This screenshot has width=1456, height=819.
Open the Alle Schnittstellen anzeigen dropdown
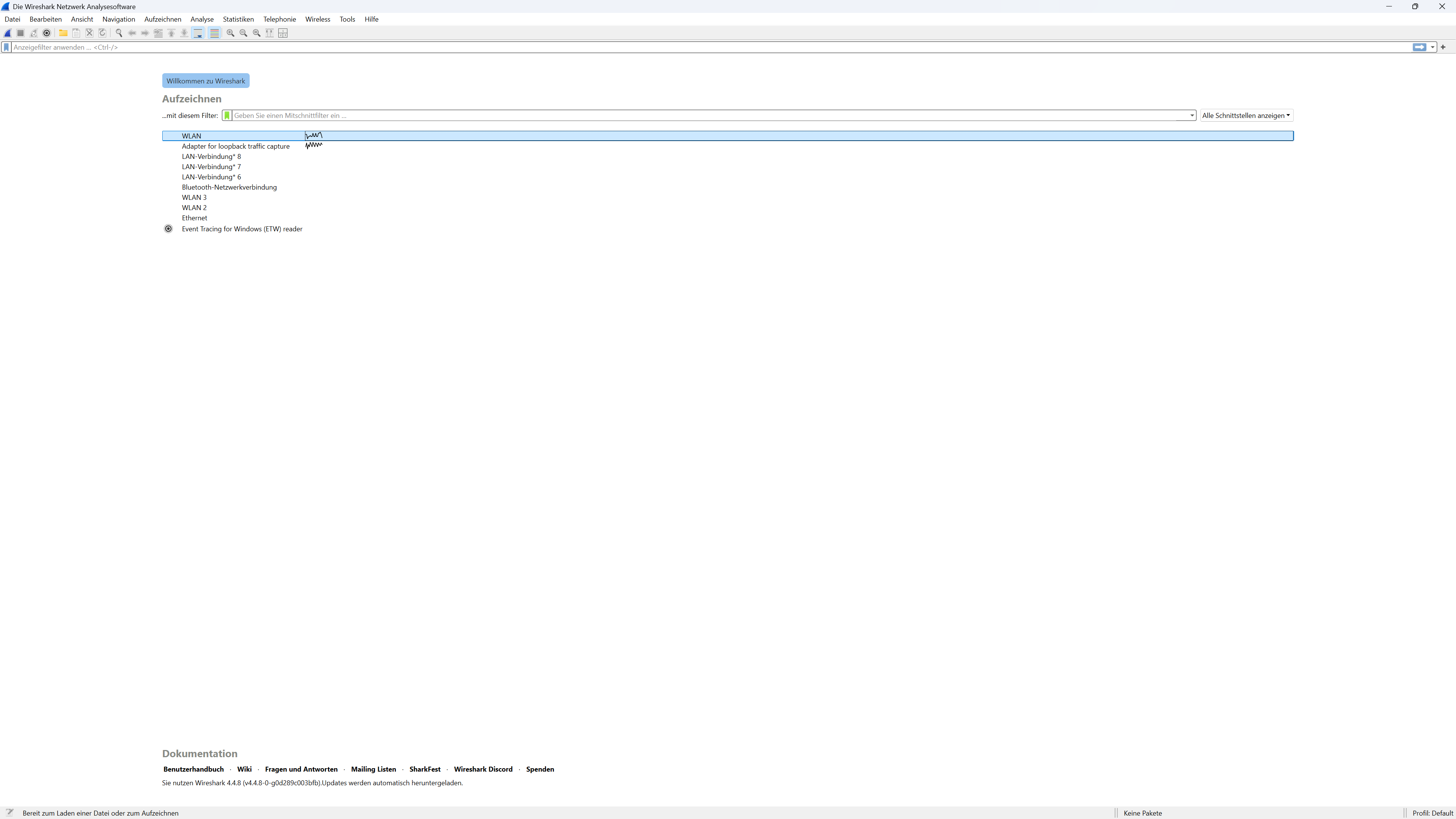(x=1246, y=115)
